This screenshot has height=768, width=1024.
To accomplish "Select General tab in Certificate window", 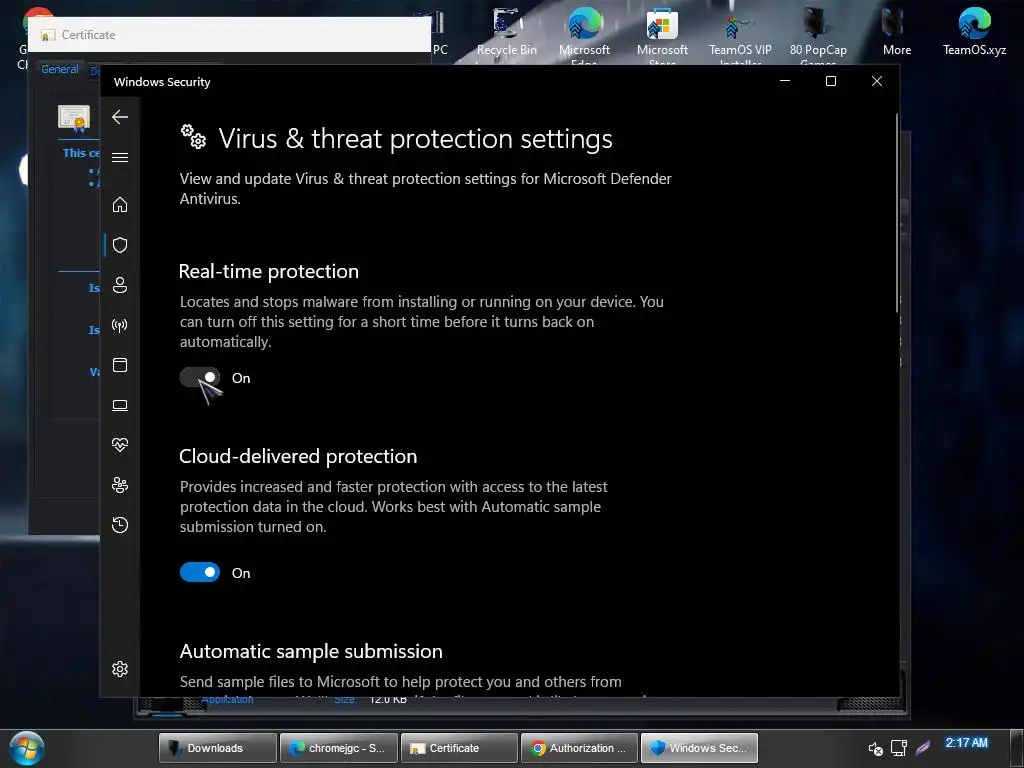I will click(x=59, y=69).
